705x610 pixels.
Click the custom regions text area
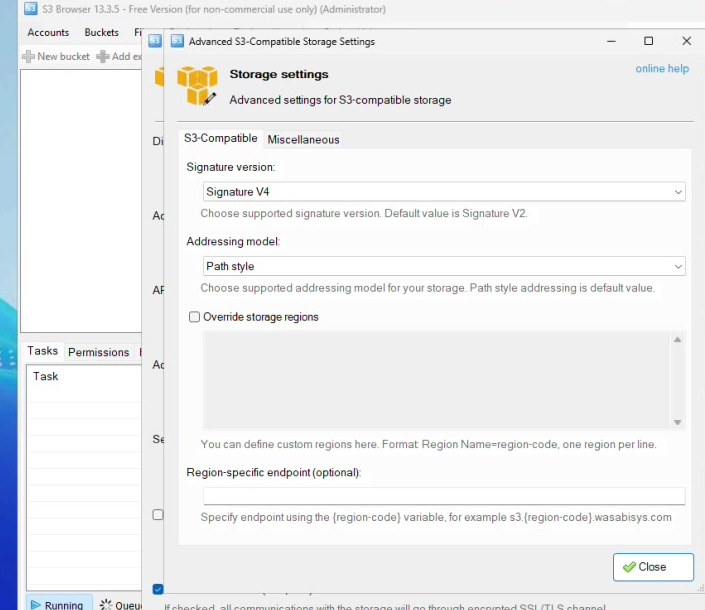(x=437, y=380)
